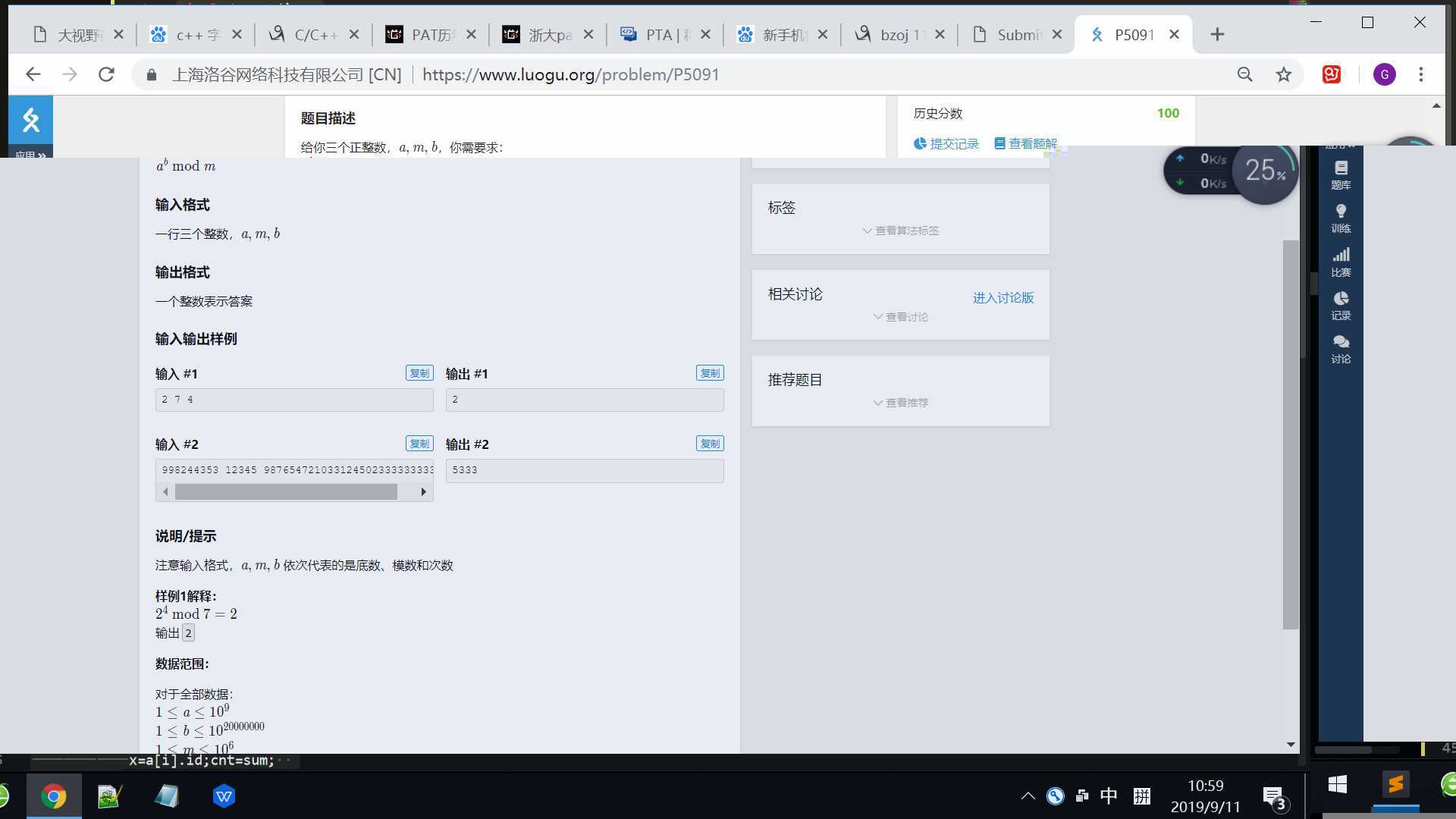
Task: Click left arrow of input #2 scrollbar
Action: [x=166, y=492]
